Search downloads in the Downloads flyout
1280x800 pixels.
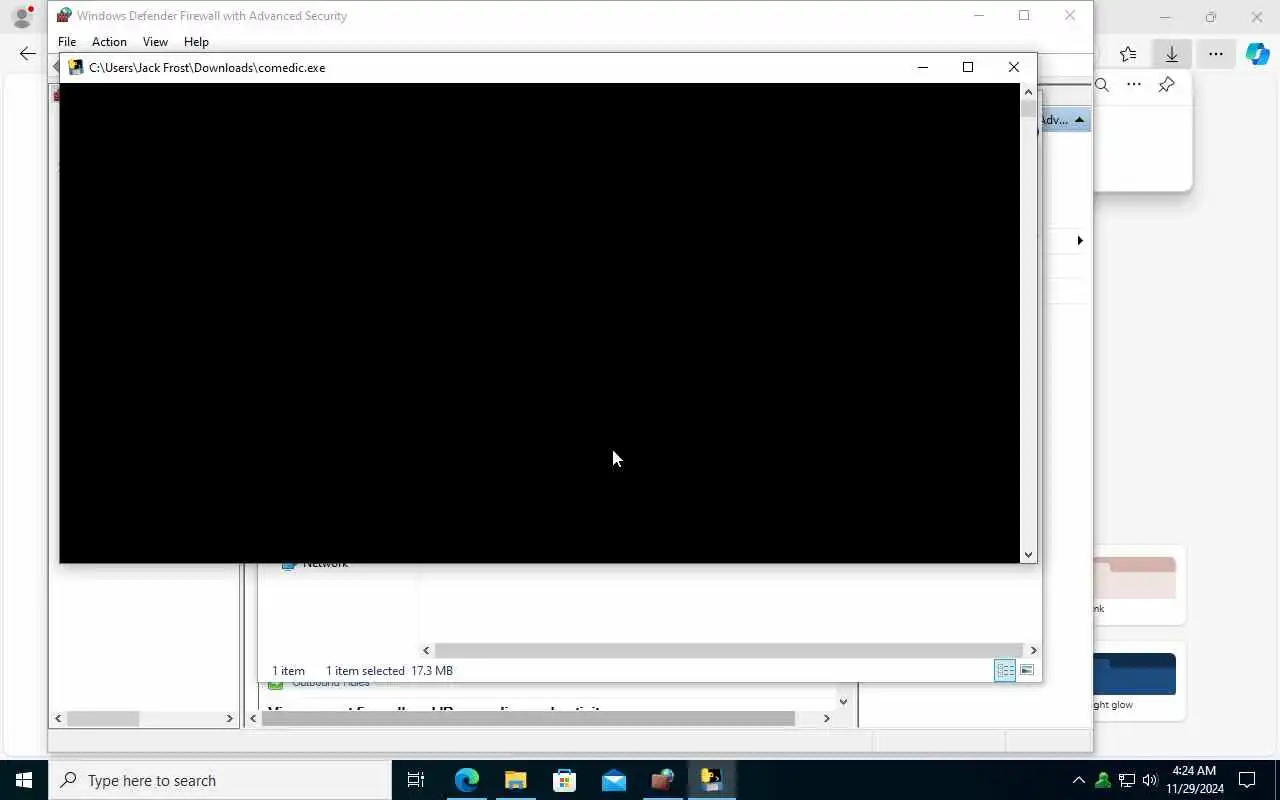tap(1102, 85)
